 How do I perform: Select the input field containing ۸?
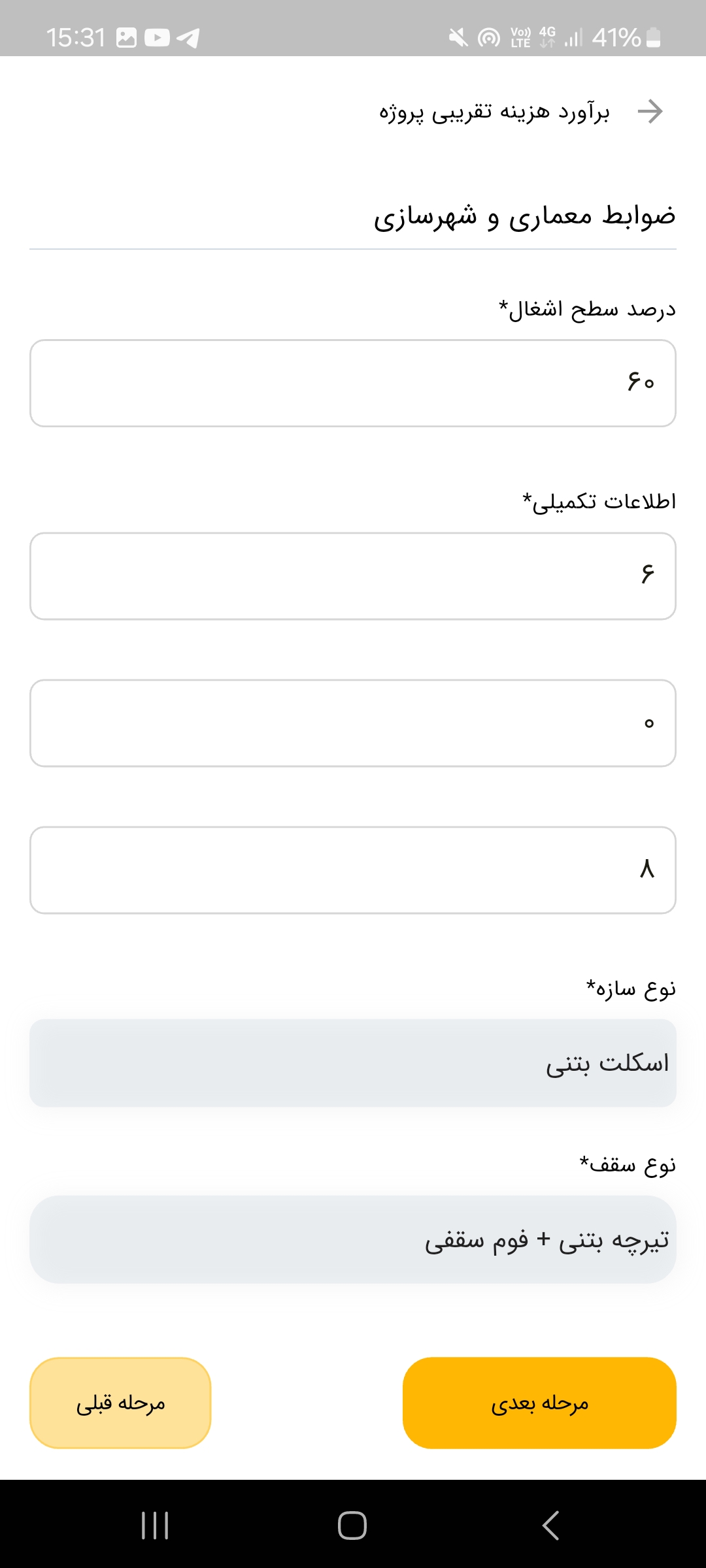click(353, 870)
